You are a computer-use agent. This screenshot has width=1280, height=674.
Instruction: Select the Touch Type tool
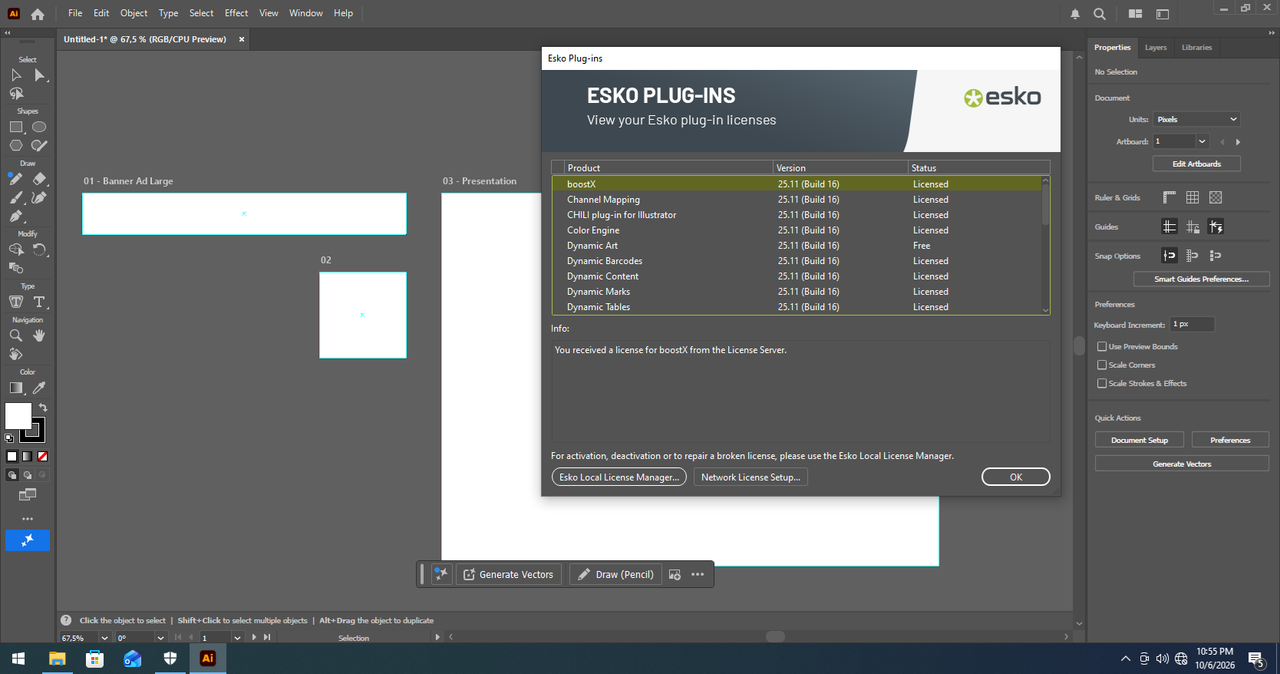pyautogui.click(x=16, y=301)
